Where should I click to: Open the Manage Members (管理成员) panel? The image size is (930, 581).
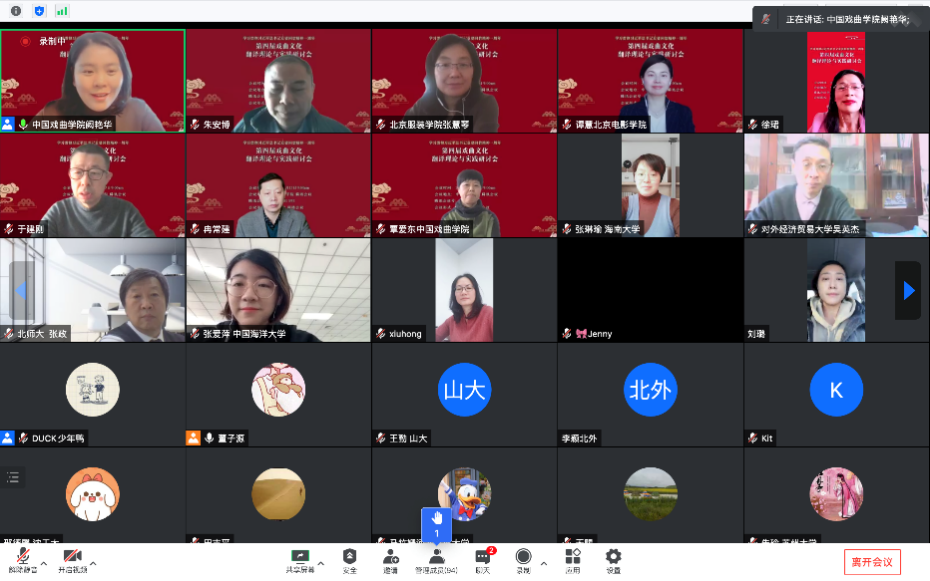tap(436, 559)
